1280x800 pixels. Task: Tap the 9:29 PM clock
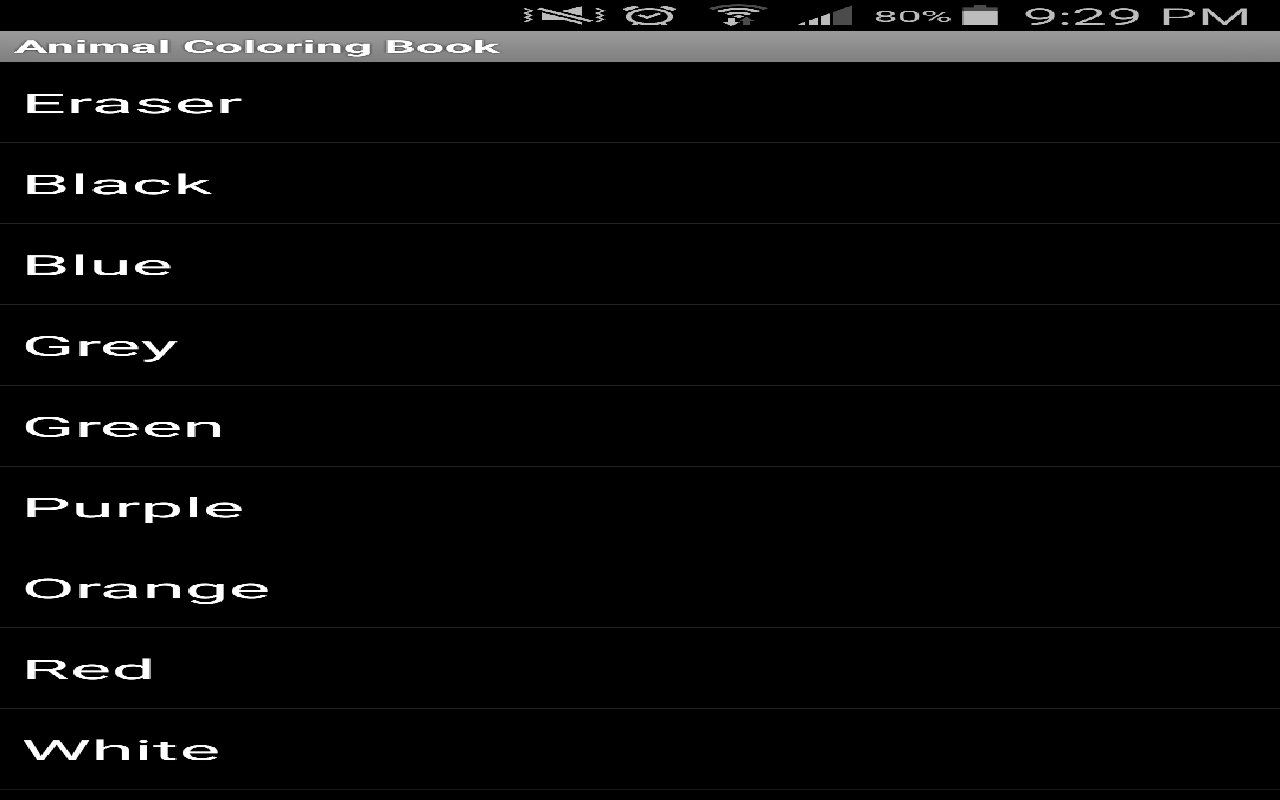(x=1137, y=16)
